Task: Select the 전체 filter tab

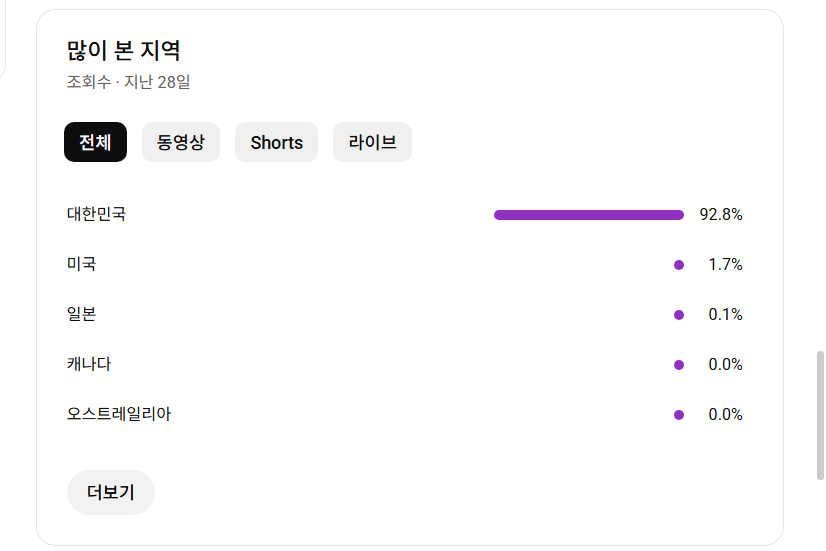Action: (x=95, y=142)
